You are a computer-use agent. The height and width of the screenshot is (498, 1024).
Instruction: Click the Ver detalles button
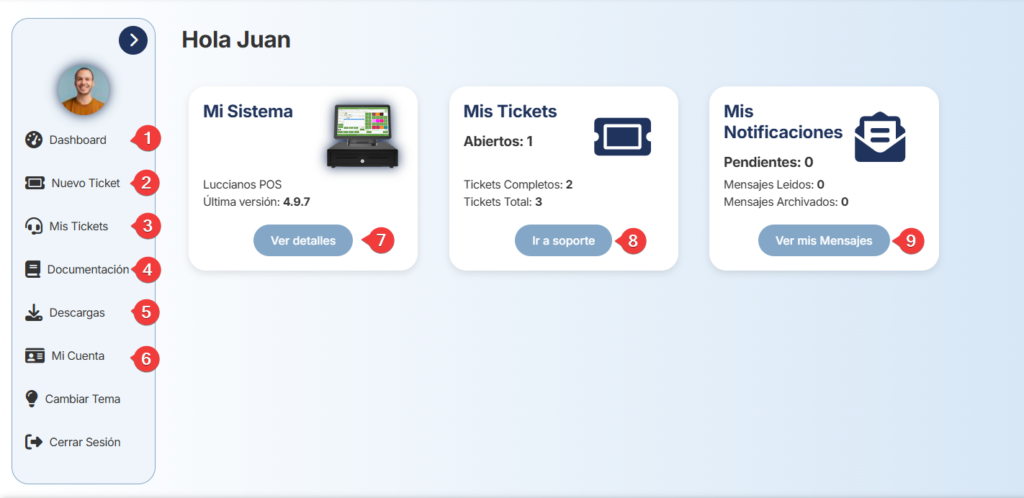point(303,240)
